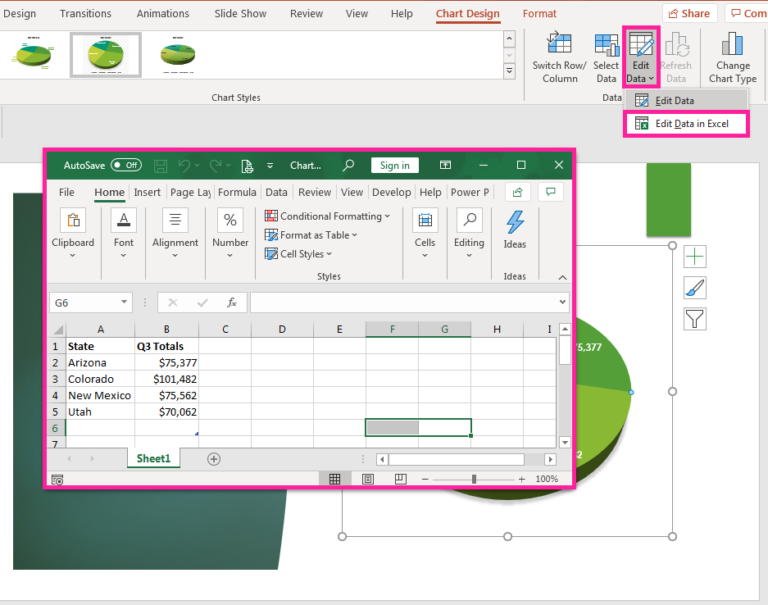
Task: Switch to Page Break Preview icon
Action: (401, 479)
